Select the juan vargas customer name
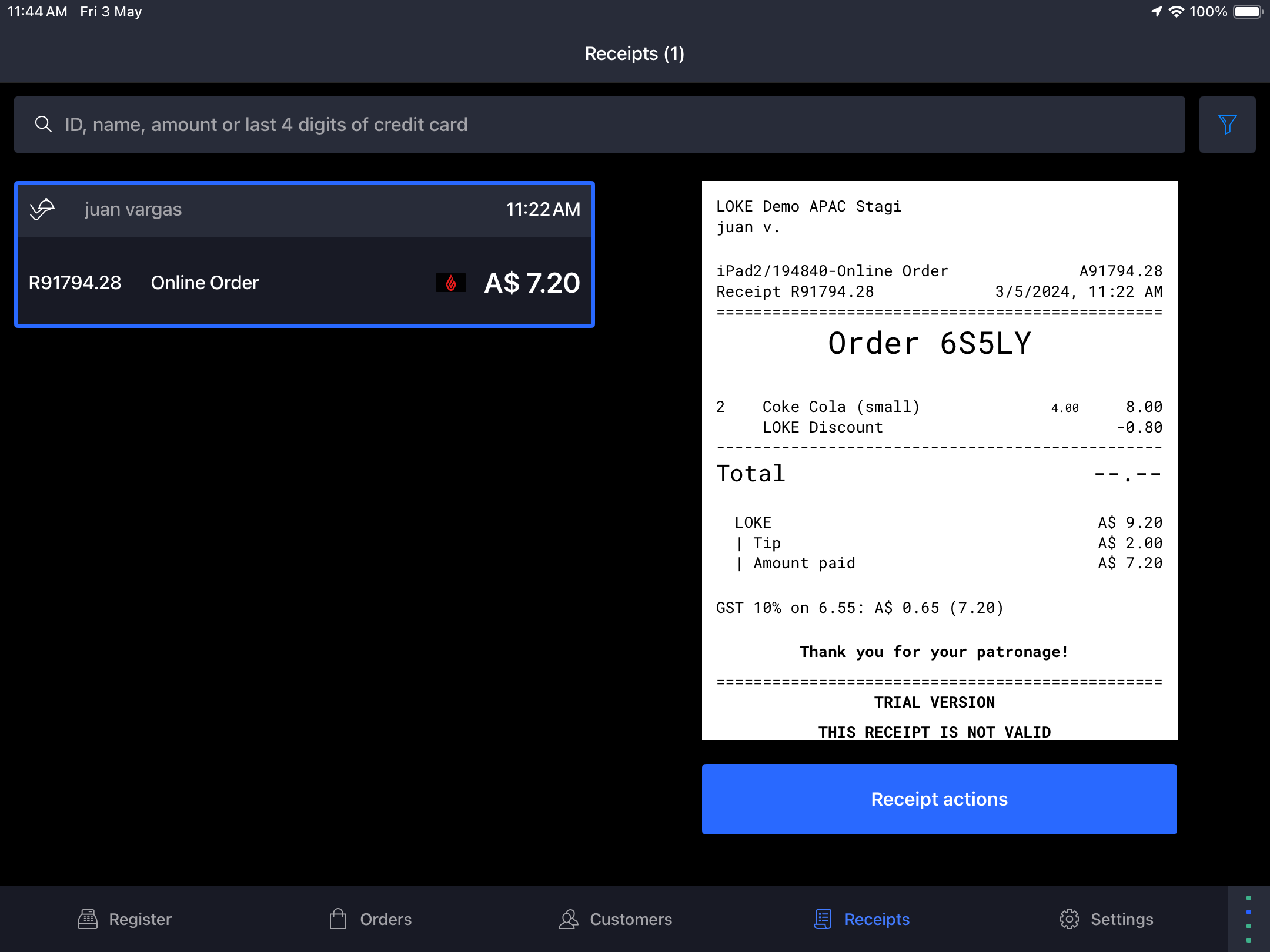Viewport: 1270px width, 952px height. pyautogui.click(x=133, y=209)
